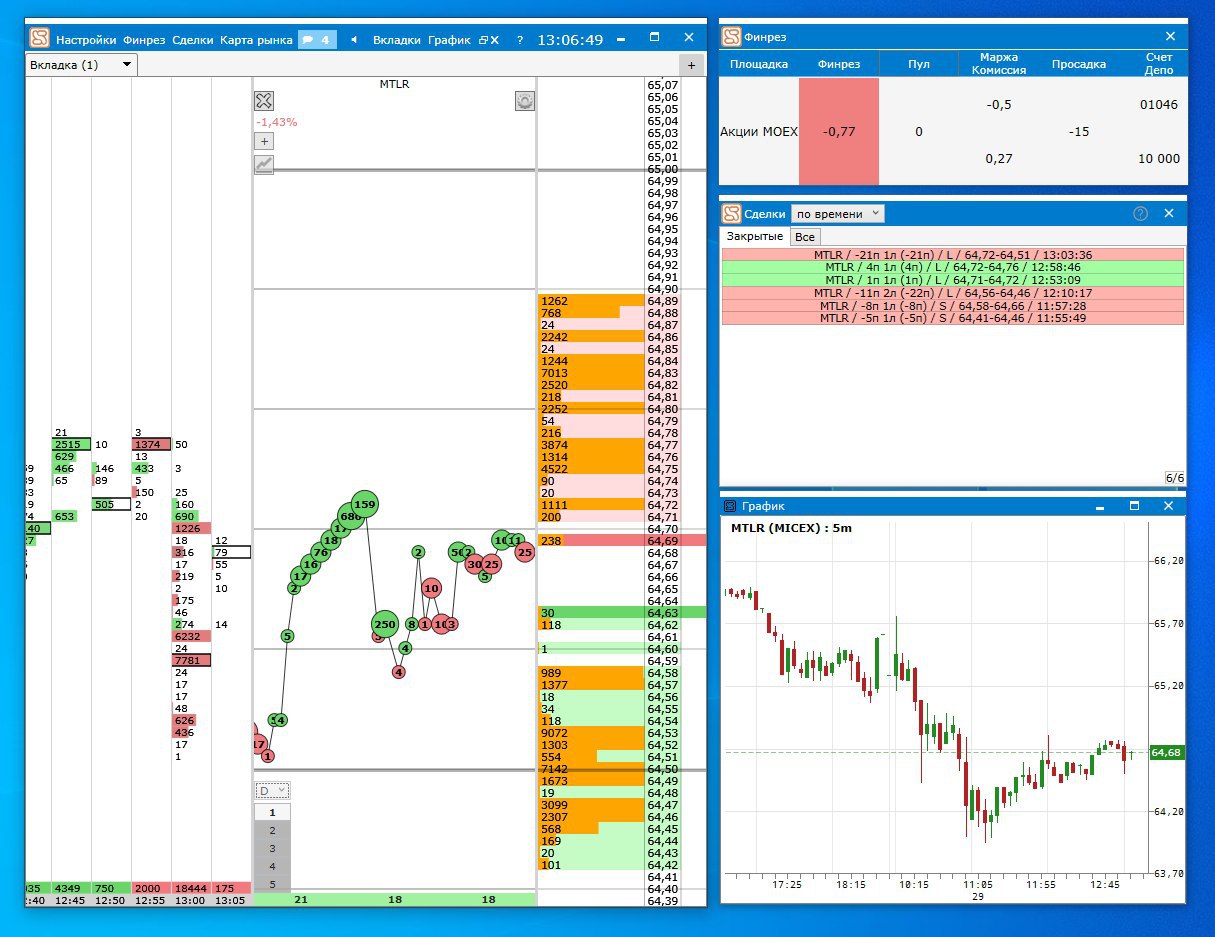Select the trade closed at 12:58:46
This screenshot has width=1215, height=937.
(x=952, y=268)
